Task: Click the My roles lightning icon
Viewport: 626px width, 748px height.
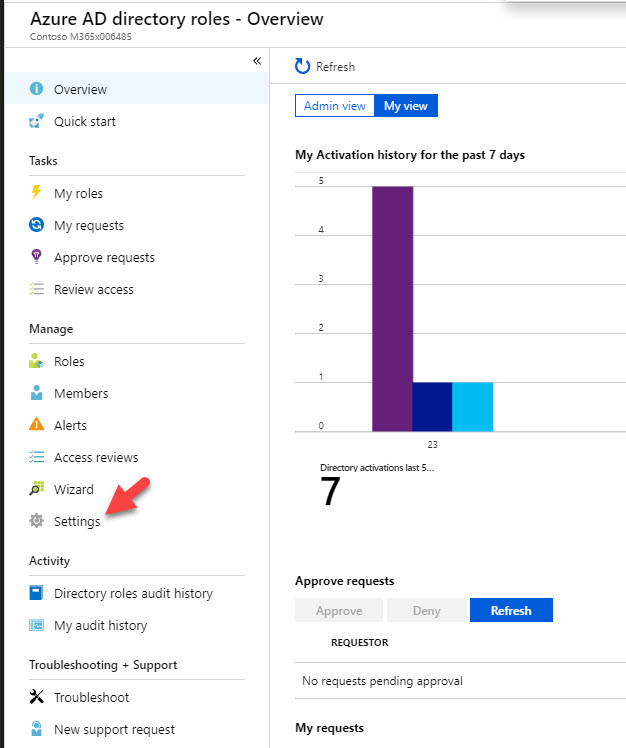Action: tap(36, 192)
